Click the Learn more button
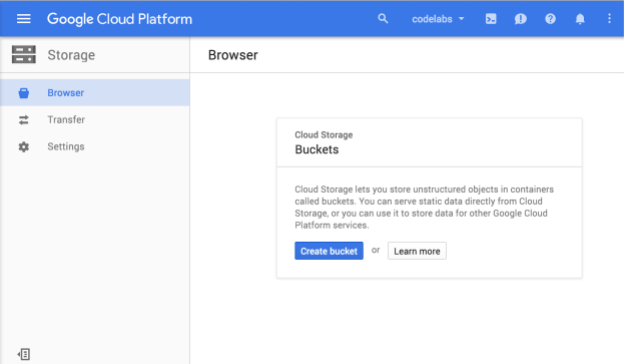624x364 pixels. [x=417, y=251]
